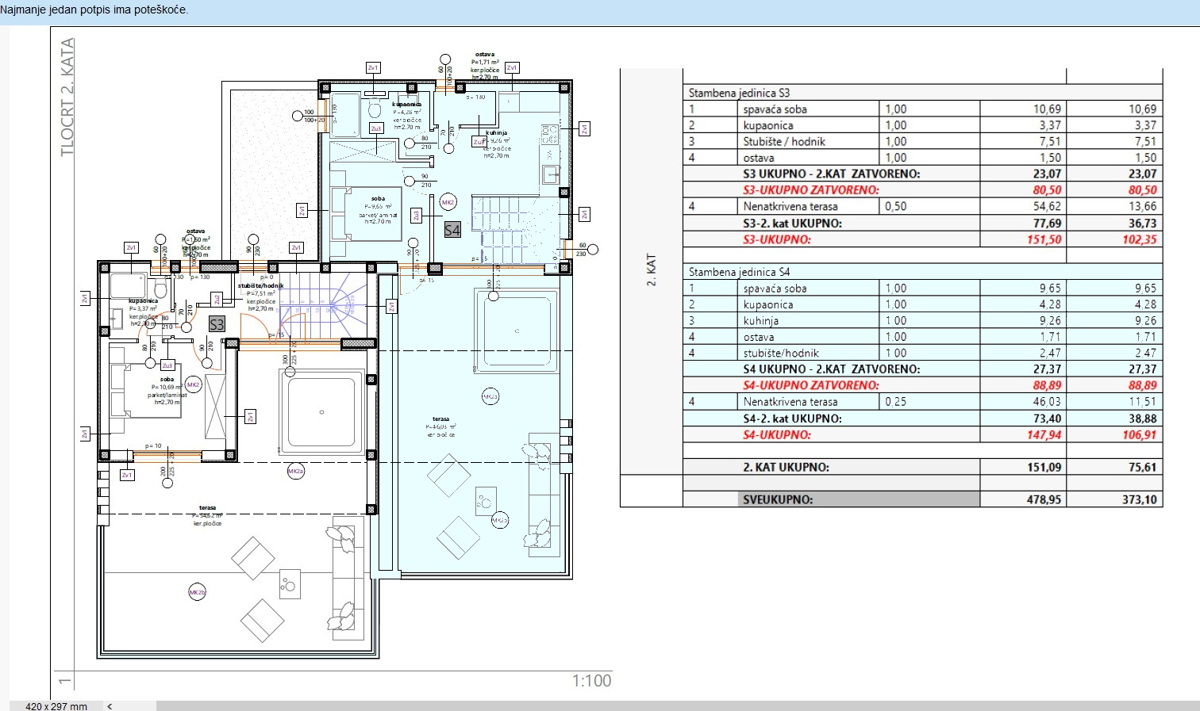Click the total value 478,95
Screen dimensions: 1200x711
point(1039,499)
